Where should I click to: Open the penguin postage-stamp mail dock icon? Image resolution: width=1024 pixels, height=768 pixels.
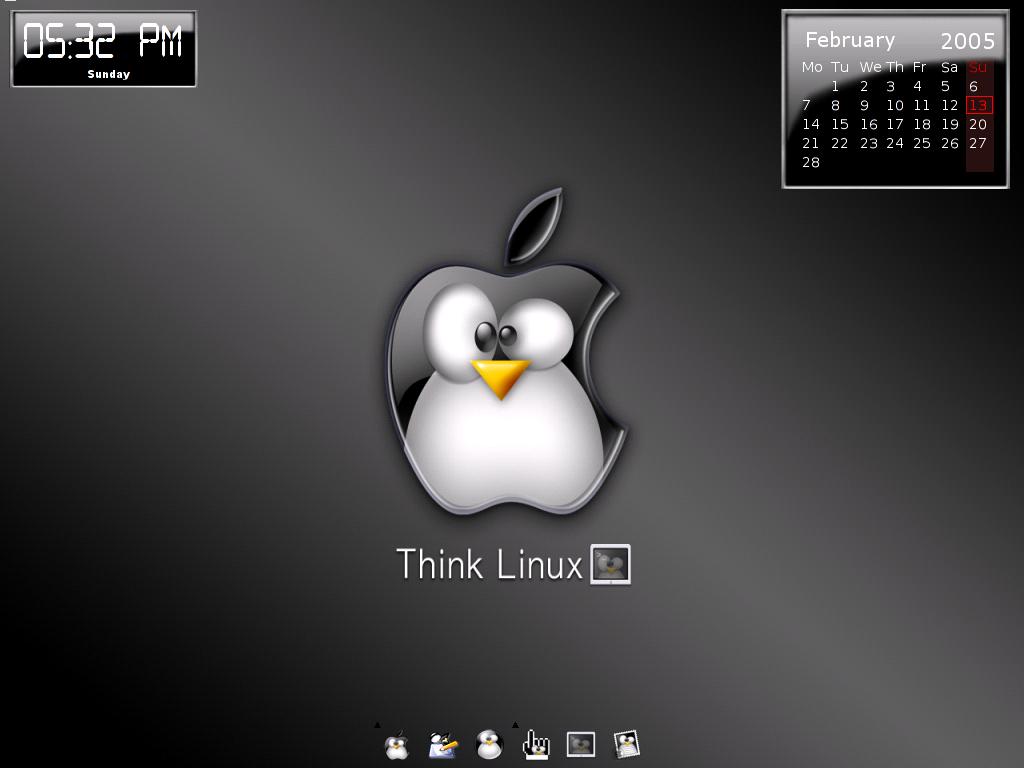click(627, 744)
